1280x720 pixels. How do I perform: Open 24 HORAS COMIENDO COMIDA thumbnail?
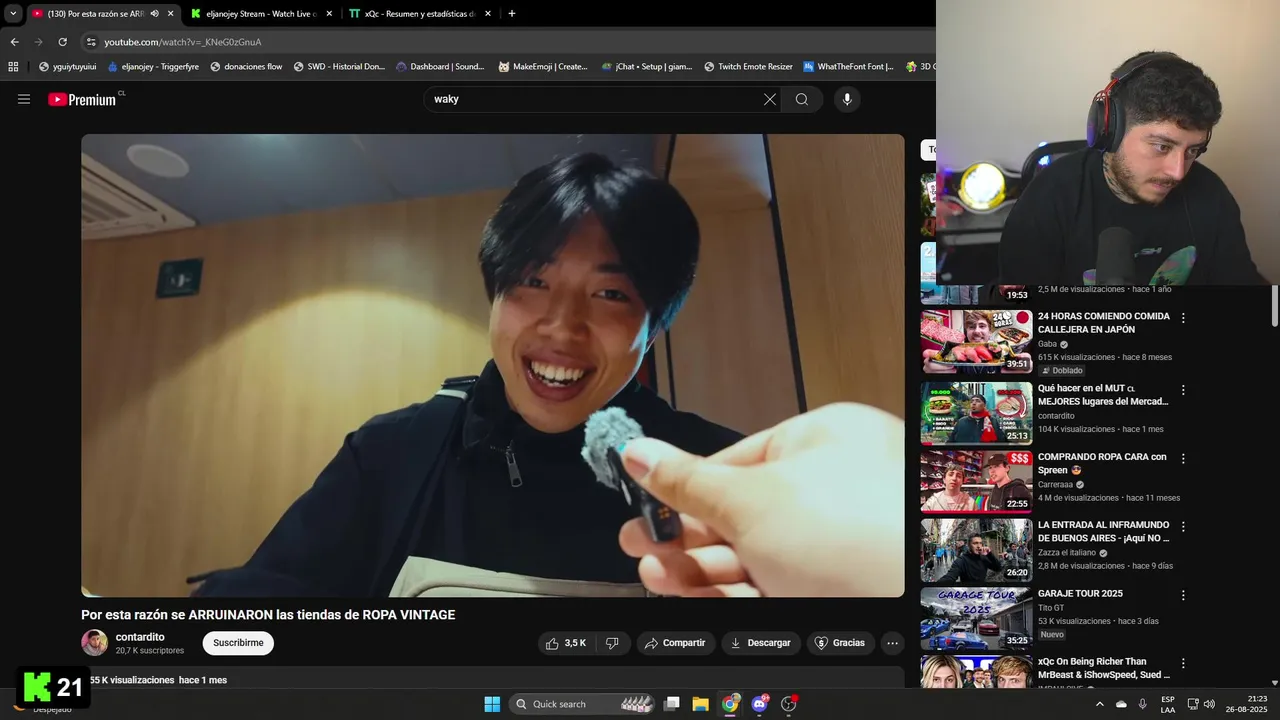tap(976, 342)
